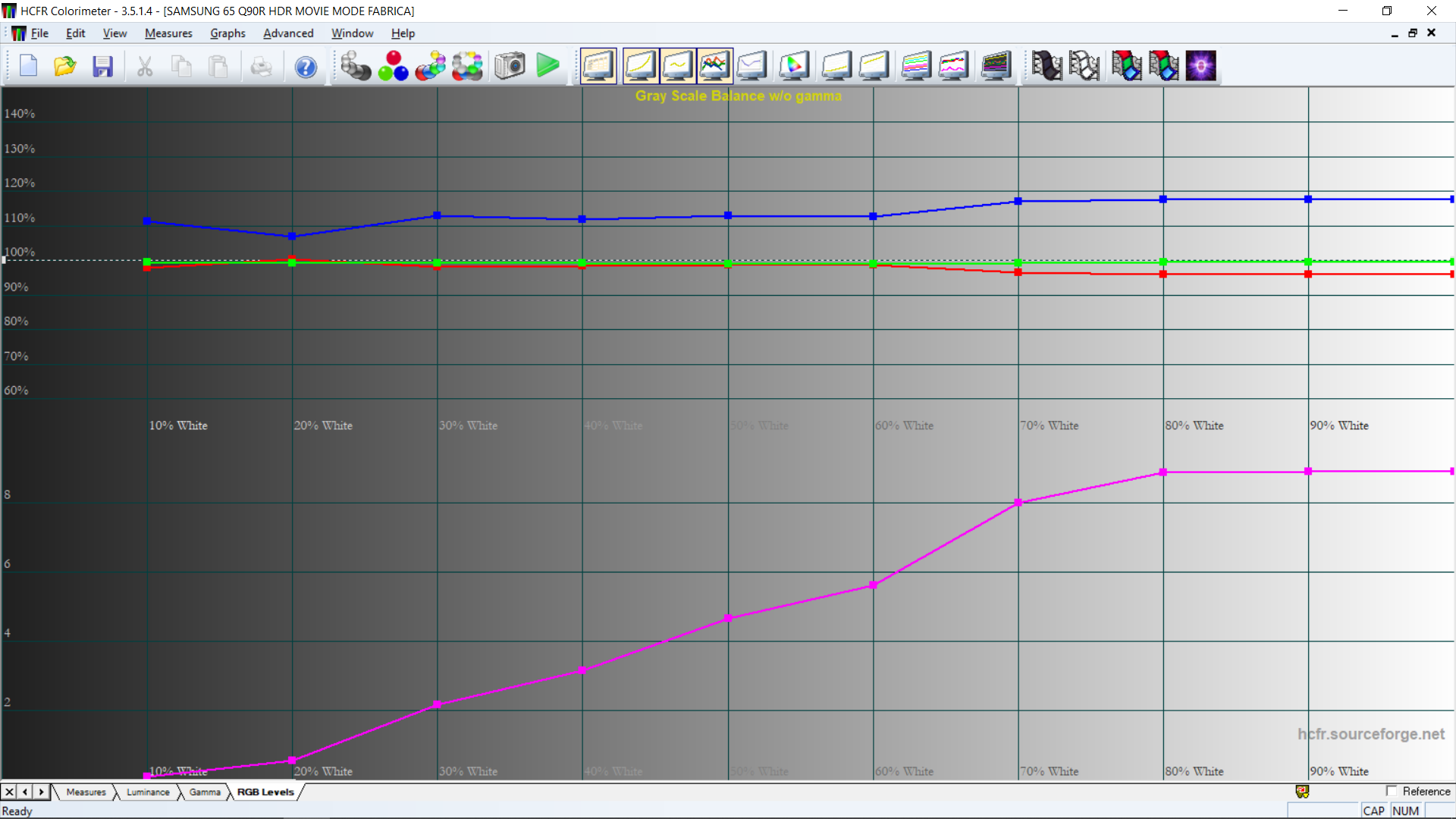Viewport: 1456px width, 819px height.
Task: Measure primaries with red-green-blue spheres icon
Action: point(393,66)
